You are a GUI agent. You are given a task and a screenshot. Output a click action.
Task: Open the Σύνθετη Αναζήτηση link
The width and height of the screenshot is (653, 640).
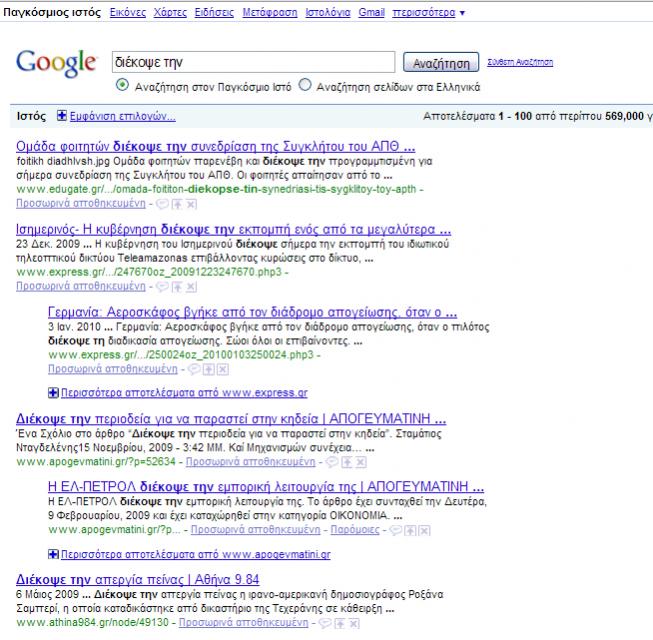point(520,62)
